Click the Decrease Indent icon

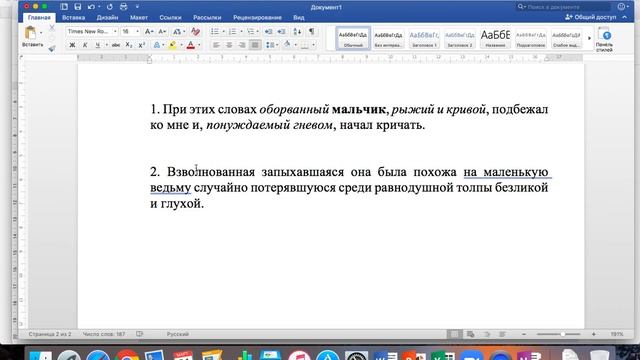pos(269,31)
